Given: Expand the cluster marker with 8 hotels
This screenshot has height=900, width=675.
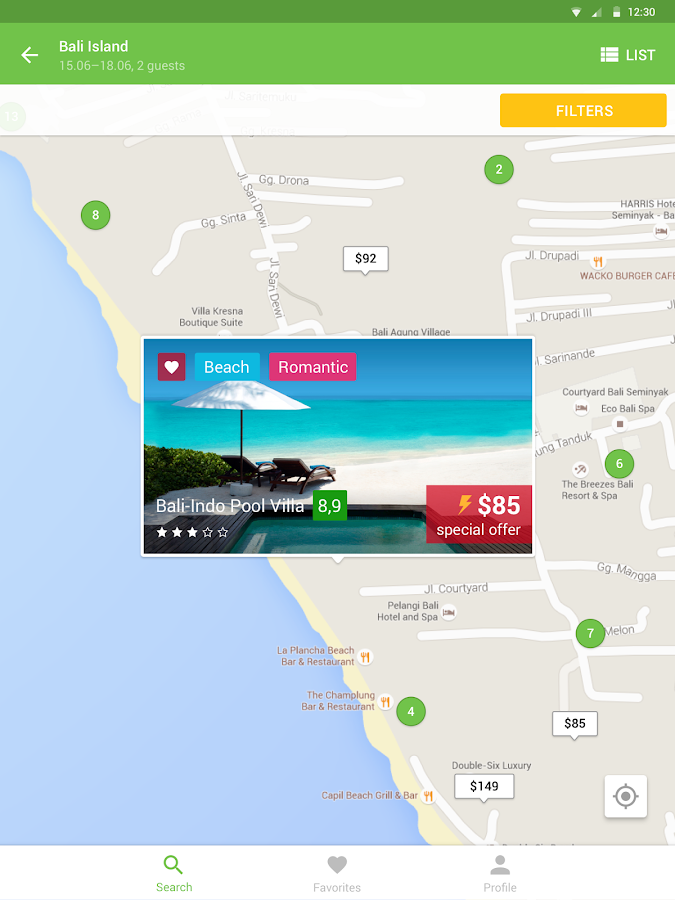Looking at the screenshot, I should pyautogui.click(x=95, y=215).
